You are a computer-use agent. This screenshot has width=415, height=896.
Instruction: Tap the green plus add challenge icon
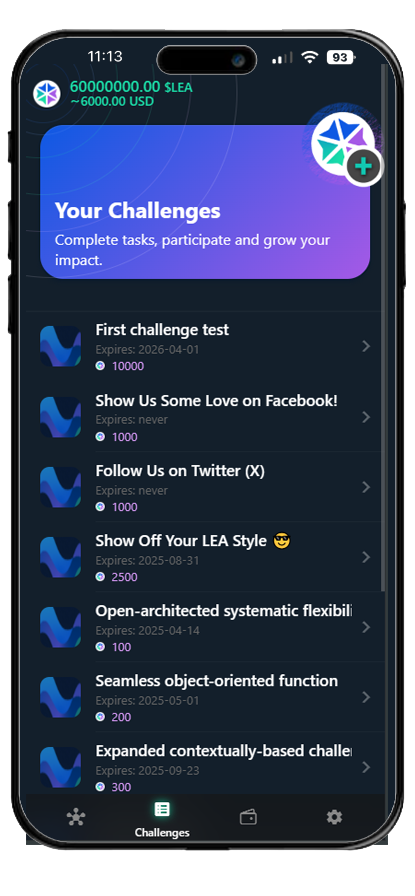click(364, 166)
